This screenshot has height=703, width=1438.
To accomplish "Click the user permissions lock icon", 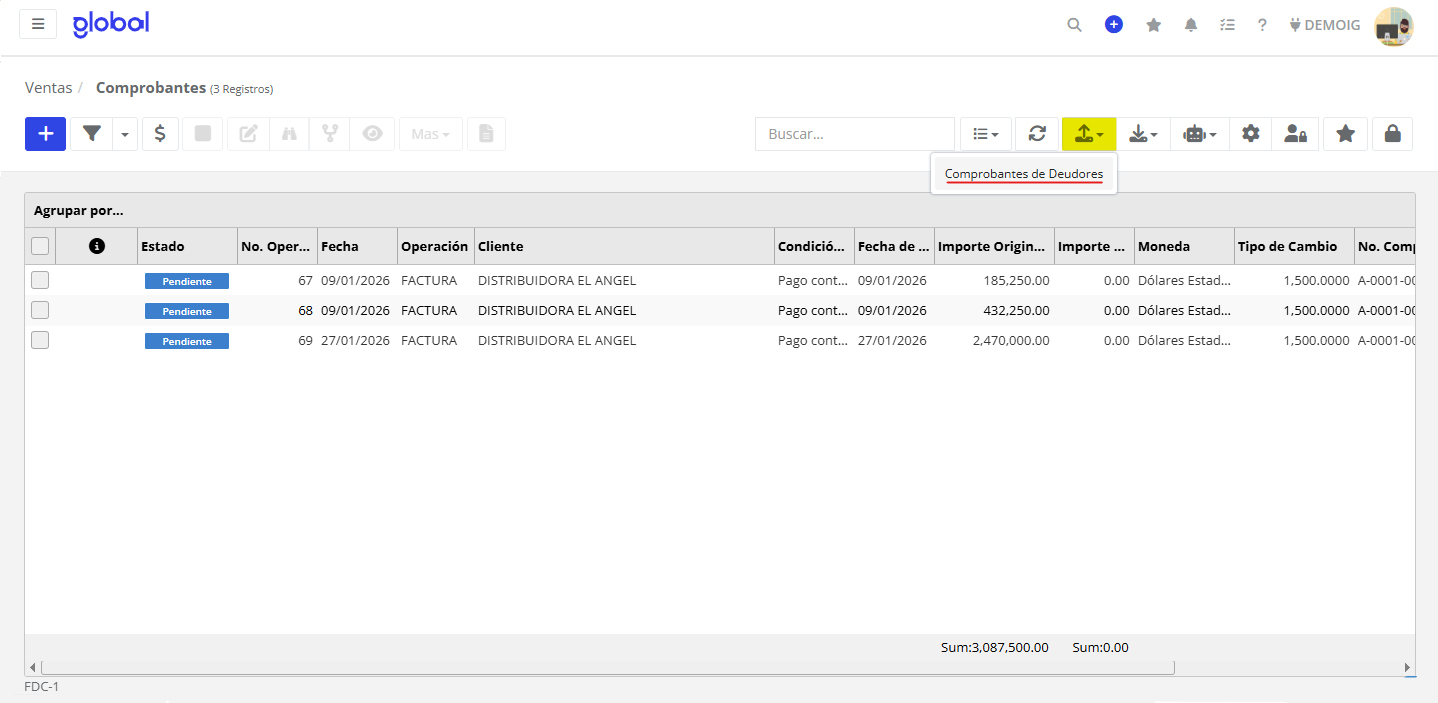I will (1295, 134).
